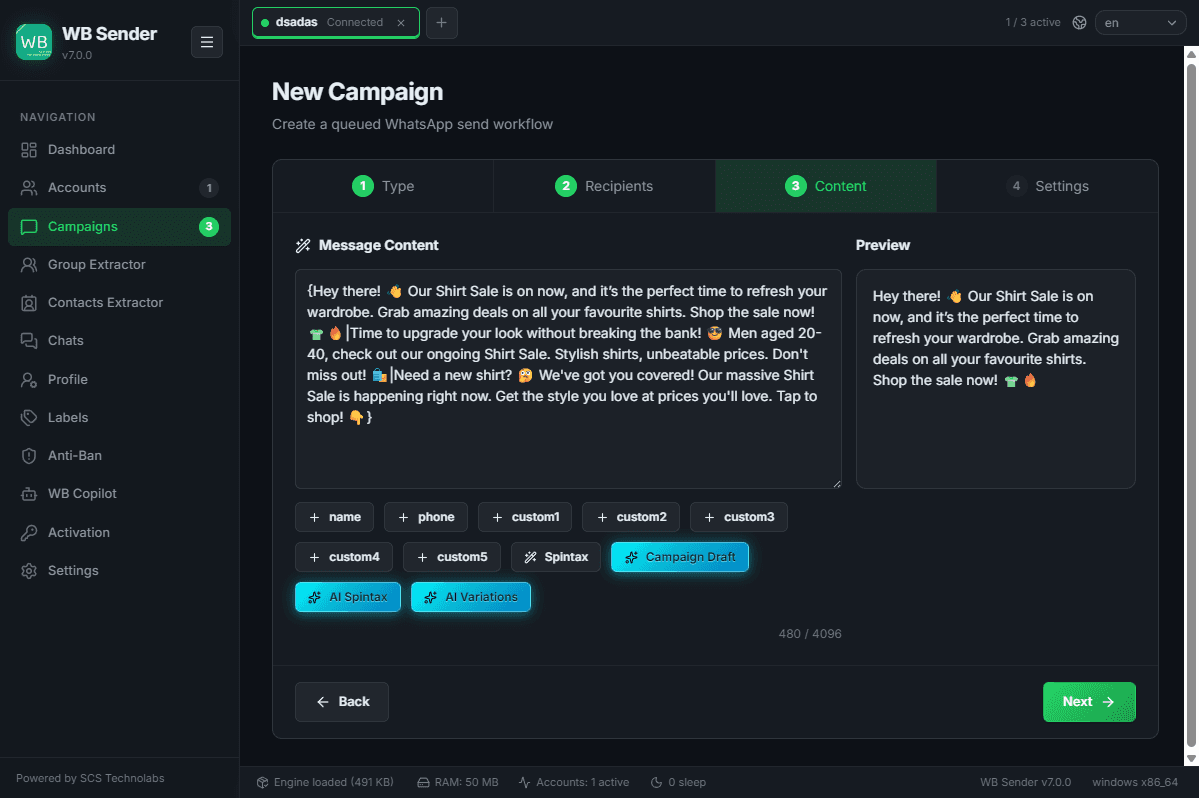Add a new account tab with plus
The width and height of the screenshot is (1199, 798).
coord(441,22)
